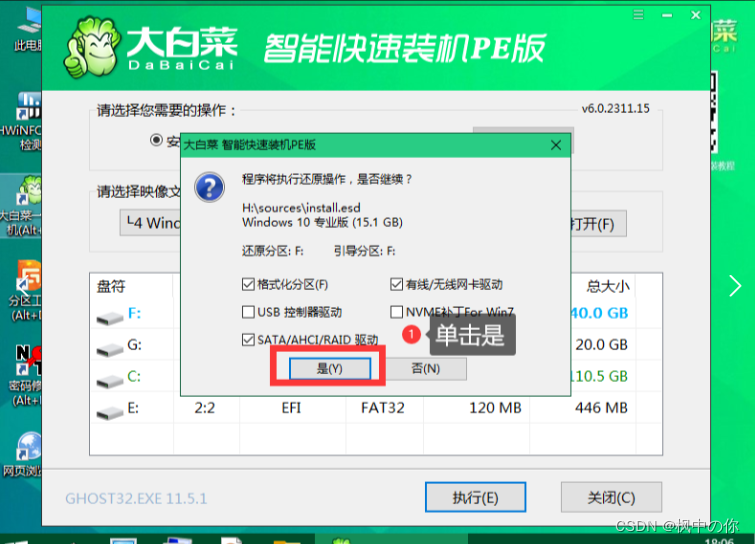
Task: Click the E: drive disk icon
Action: click(x=110, y=413)
